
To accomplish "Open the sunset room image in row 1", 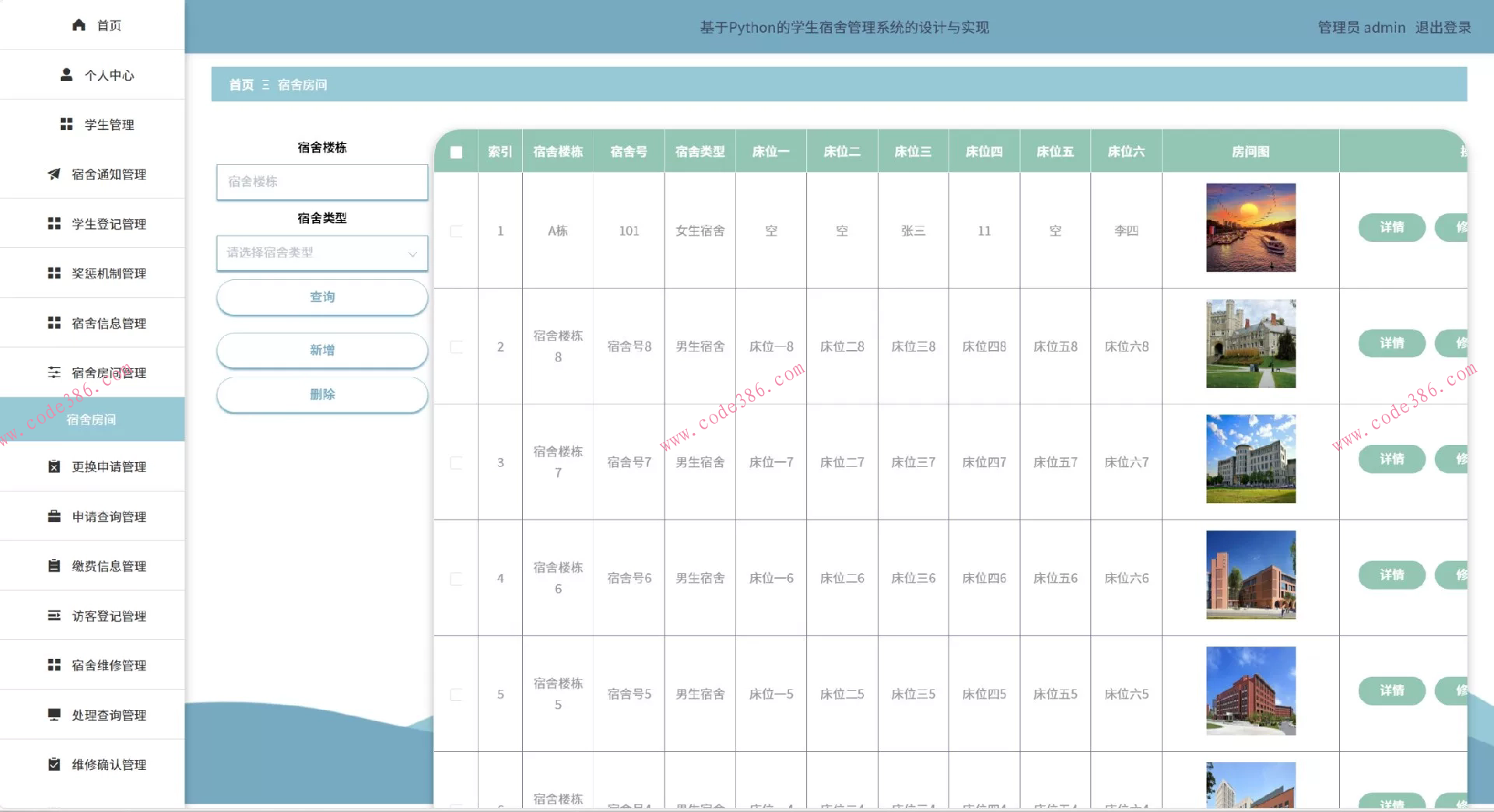I will click(1250, 228).
